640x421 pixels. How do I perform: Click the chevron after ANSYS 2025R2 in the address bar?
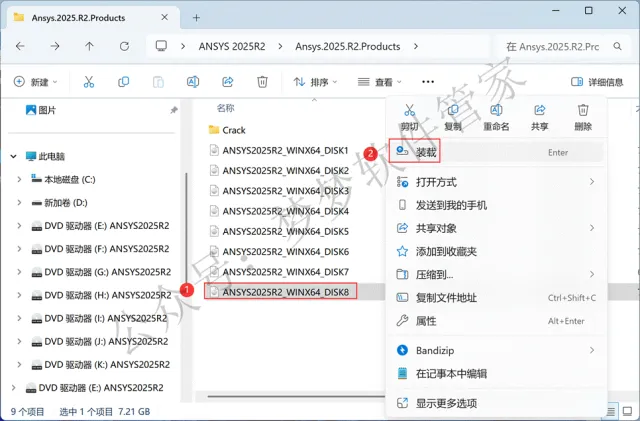coord(280,46)
